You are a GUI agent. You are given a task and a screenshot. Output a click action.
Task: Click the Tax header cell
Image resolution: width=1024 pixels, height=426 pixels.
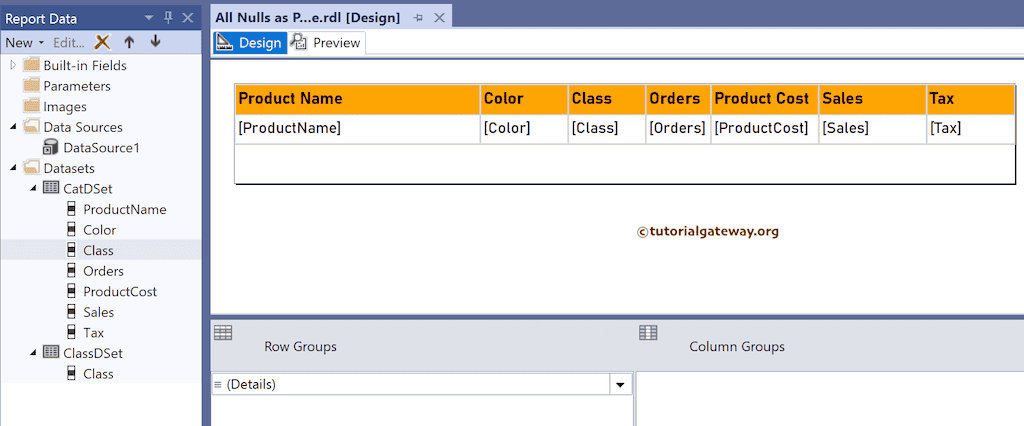[x=970, y=99]
